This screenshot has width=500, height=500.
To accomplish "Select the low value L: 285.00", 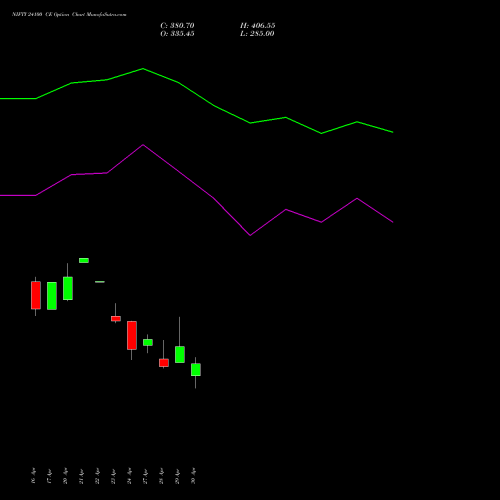I will 257,33.
